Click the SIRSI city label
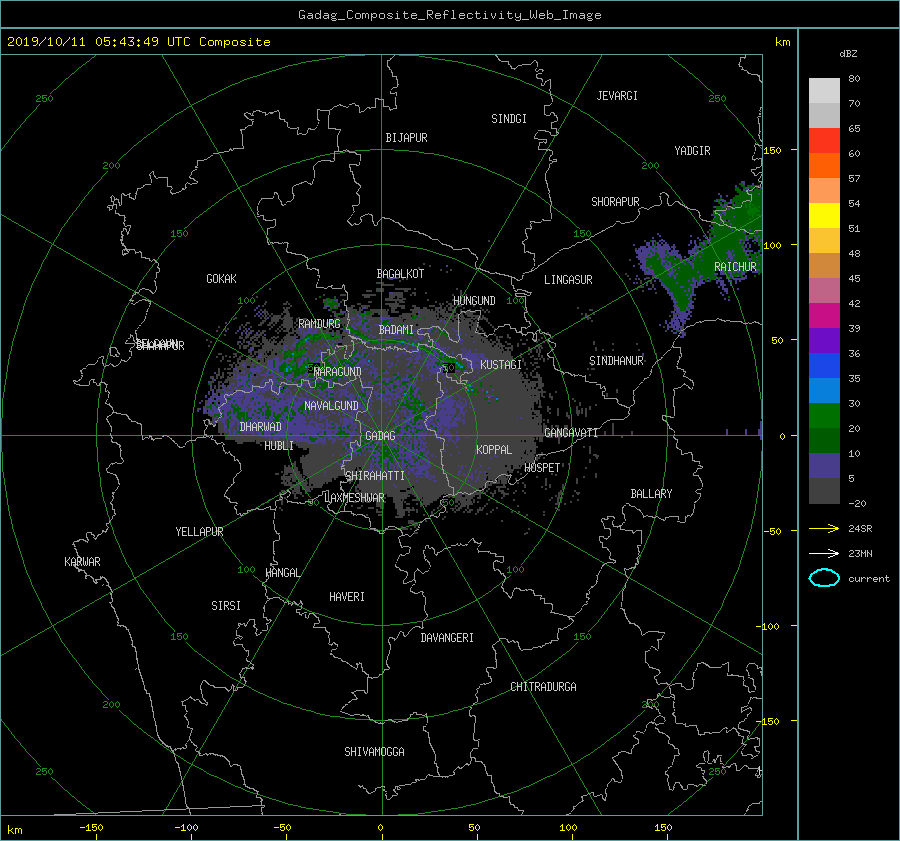Viewport: 900px width, 841px height. 226,606
